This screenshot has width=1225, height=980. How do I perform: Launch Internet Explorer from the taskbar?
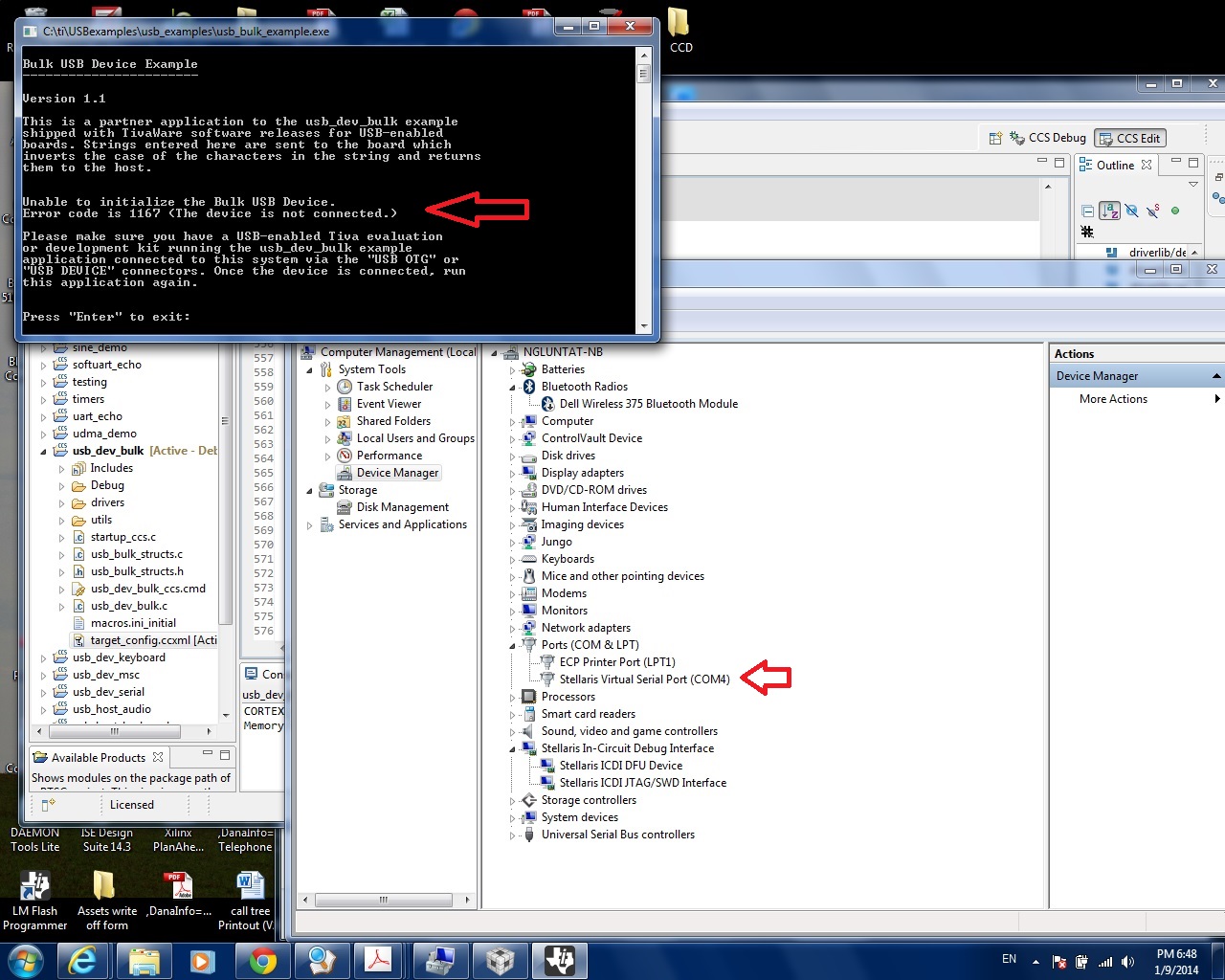[83, 961]
